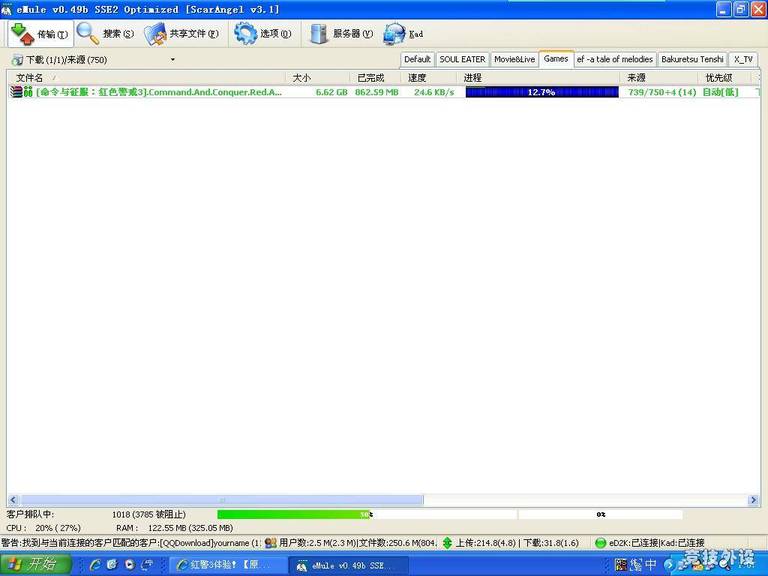Sort list by the 文件名 column header
The image size is (768, 576).
(30, 78)
